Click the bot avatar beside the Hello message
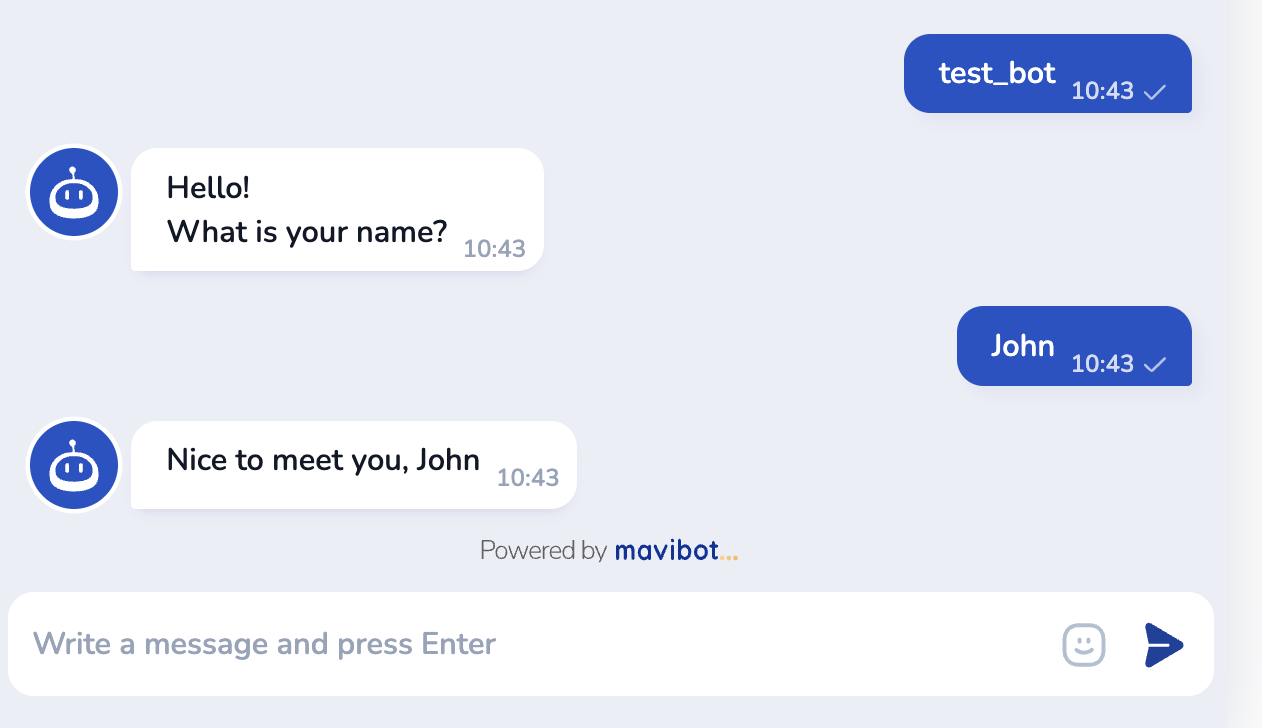The width and height of the screenshot is (1262, 728). coord(73,193)
